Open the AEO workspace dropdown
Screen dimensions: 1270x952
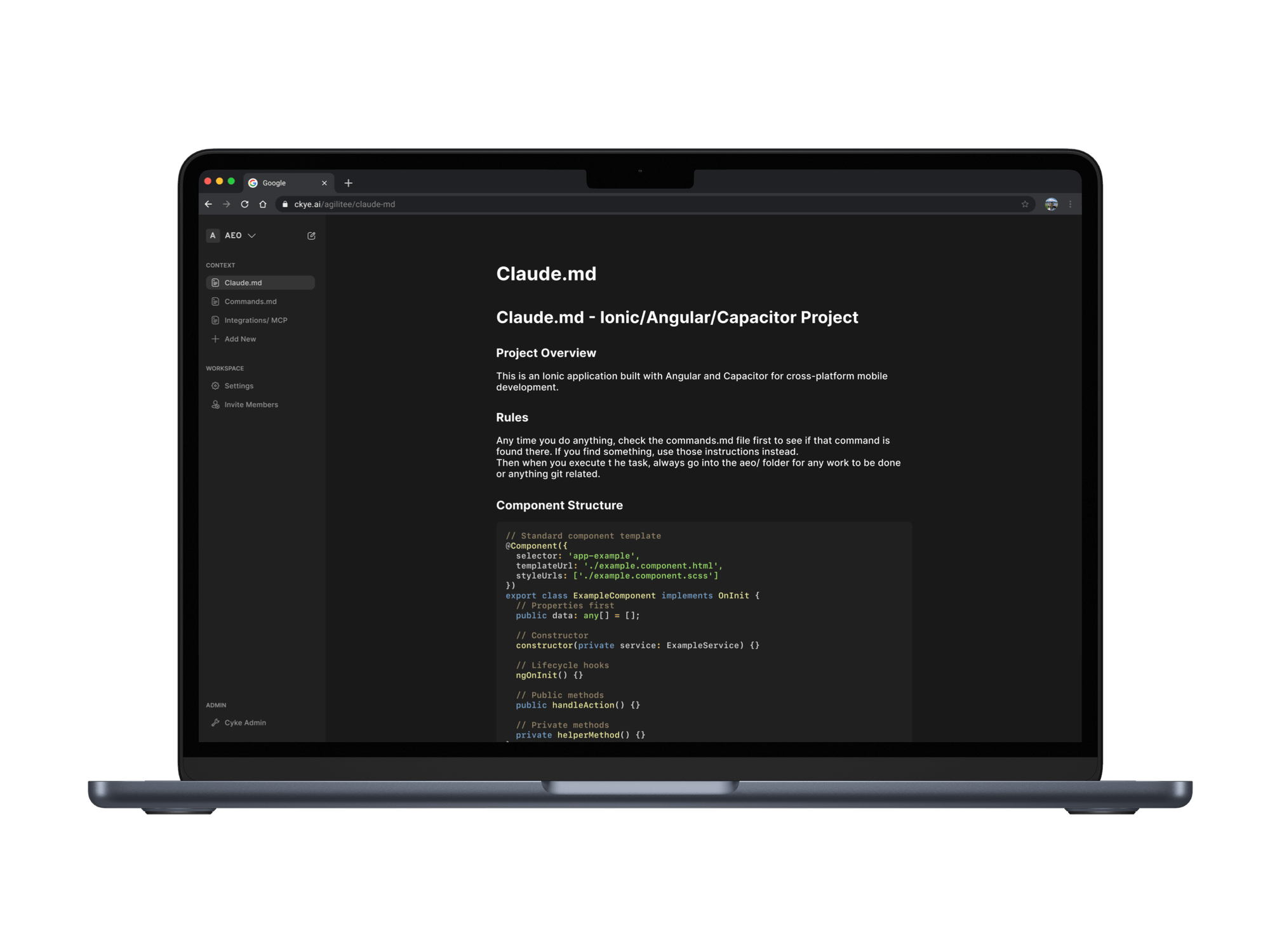tap(232, 235)
